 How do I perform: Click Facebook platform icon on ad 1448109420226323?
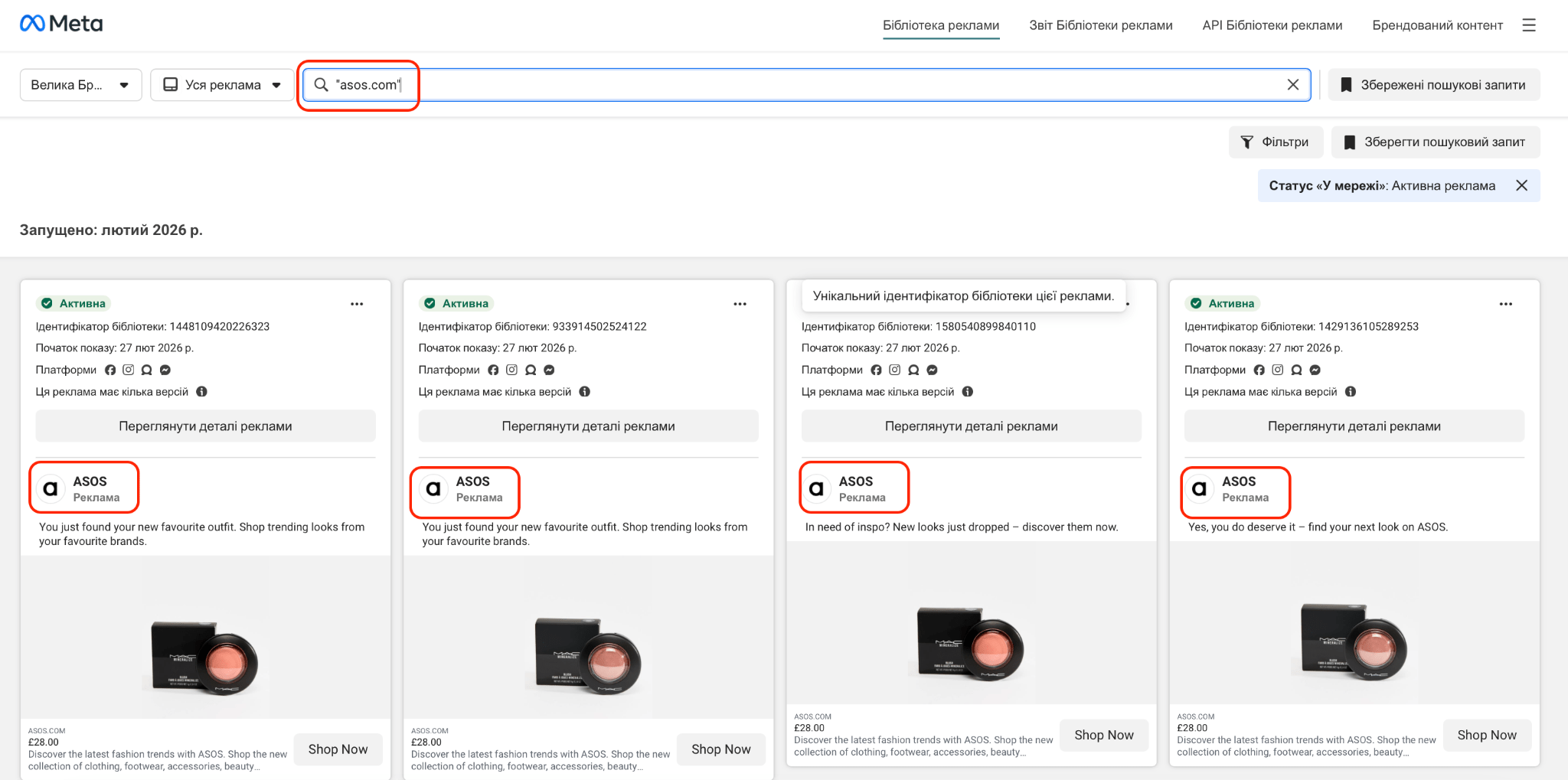coord(110,370)
